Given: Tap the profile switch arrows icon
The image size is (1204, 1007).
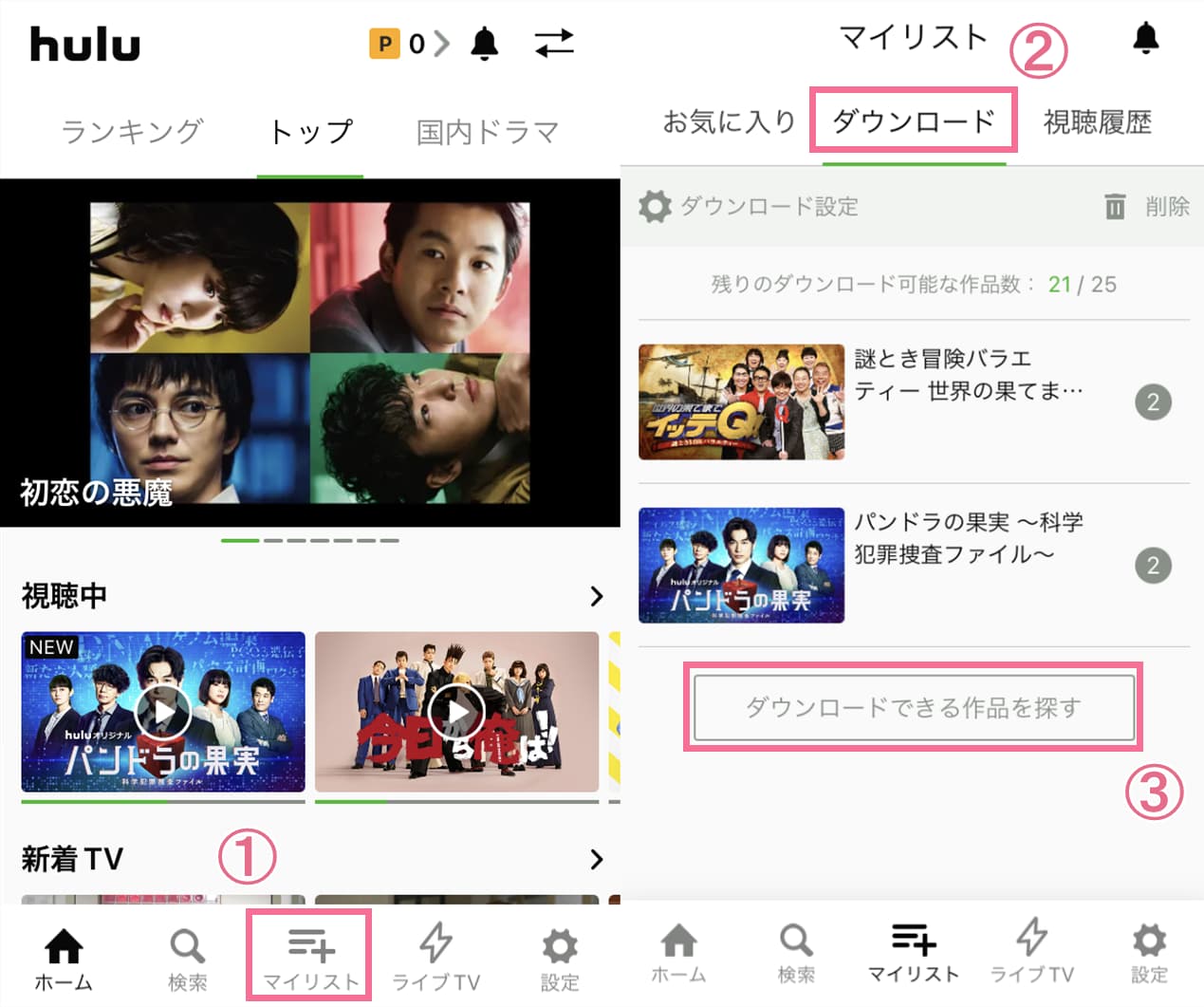Looking at the screenshot, I should pyautogui.click(x=554, y=43).
